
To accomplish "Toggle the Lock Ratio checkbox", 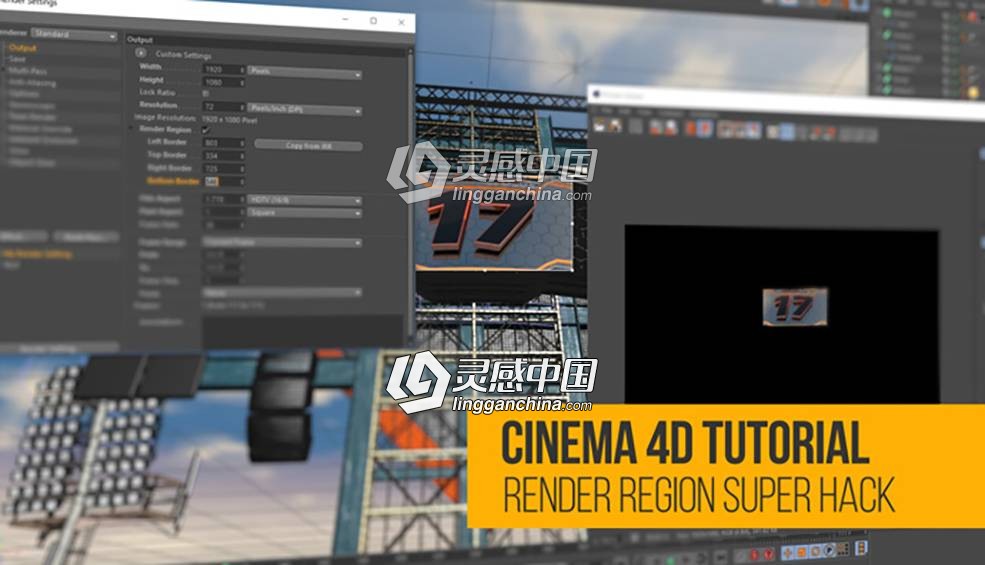I will click(x=205, y=93).
